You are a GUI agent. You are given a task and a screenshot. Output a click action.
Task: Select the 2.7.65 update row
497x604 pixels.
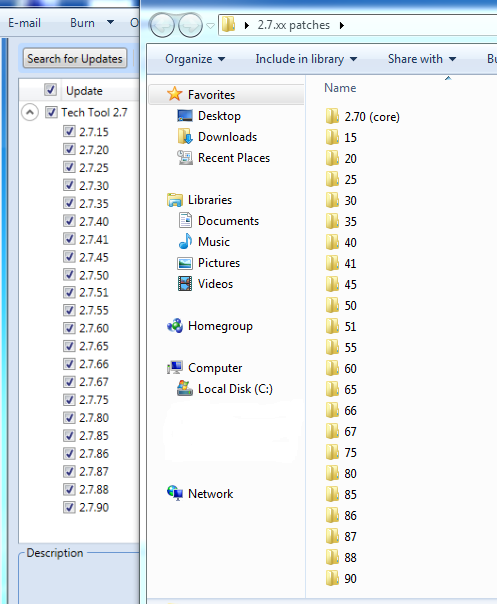[x=94, y=346]
